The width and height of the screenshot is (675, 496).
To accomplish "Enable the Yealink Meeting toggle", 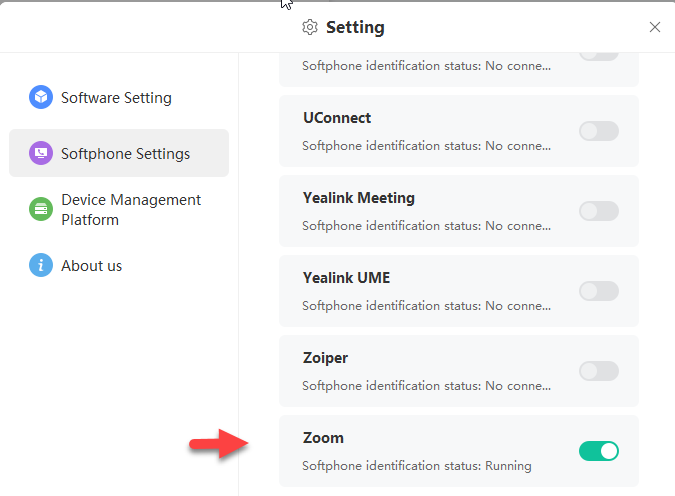I will tap(598, 211).
